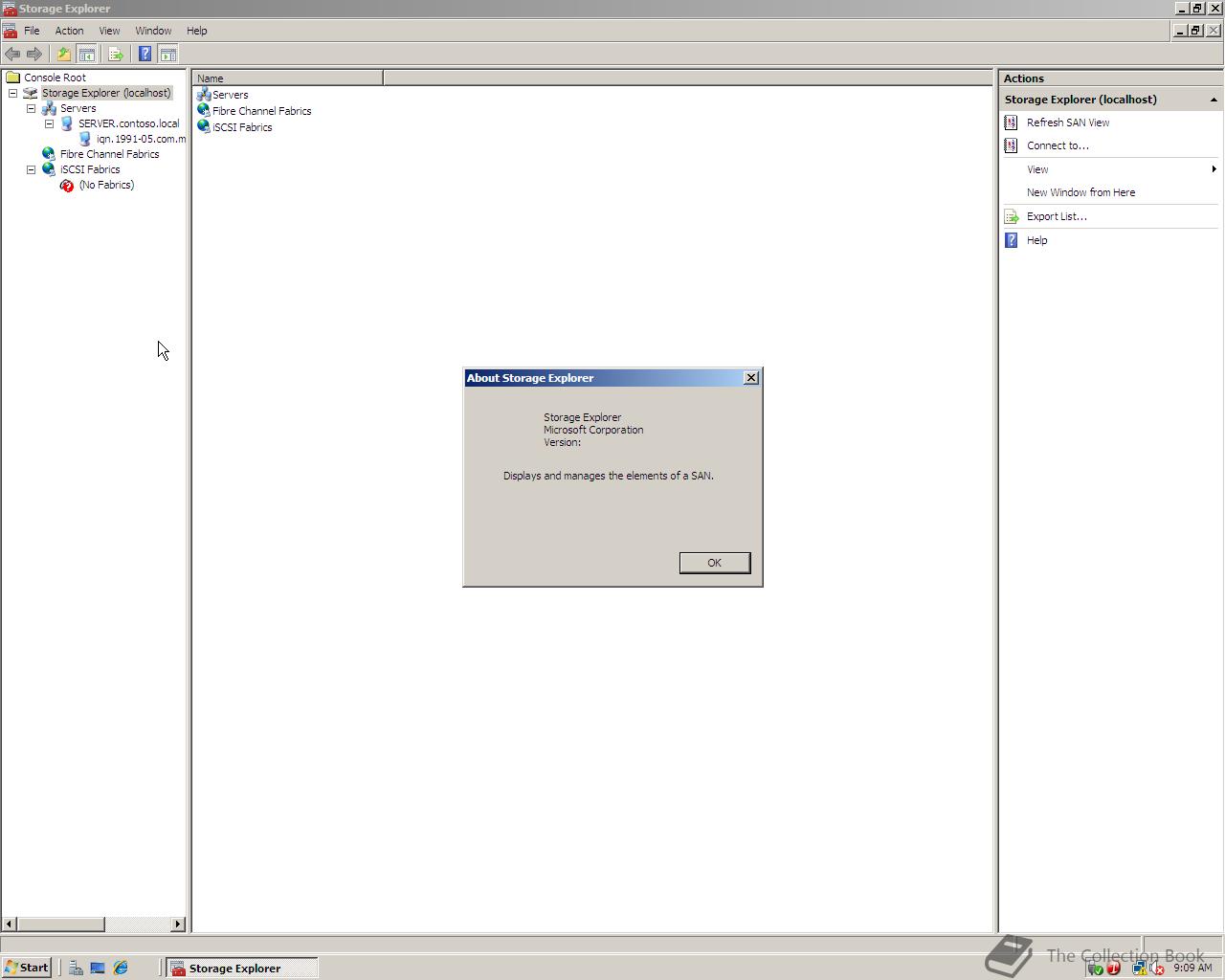Image resolution: width=1225 pixels, height=980 pixels.
Task: Click the Safely Remove Hardware tray icon
Action: tap(1096, 969)
